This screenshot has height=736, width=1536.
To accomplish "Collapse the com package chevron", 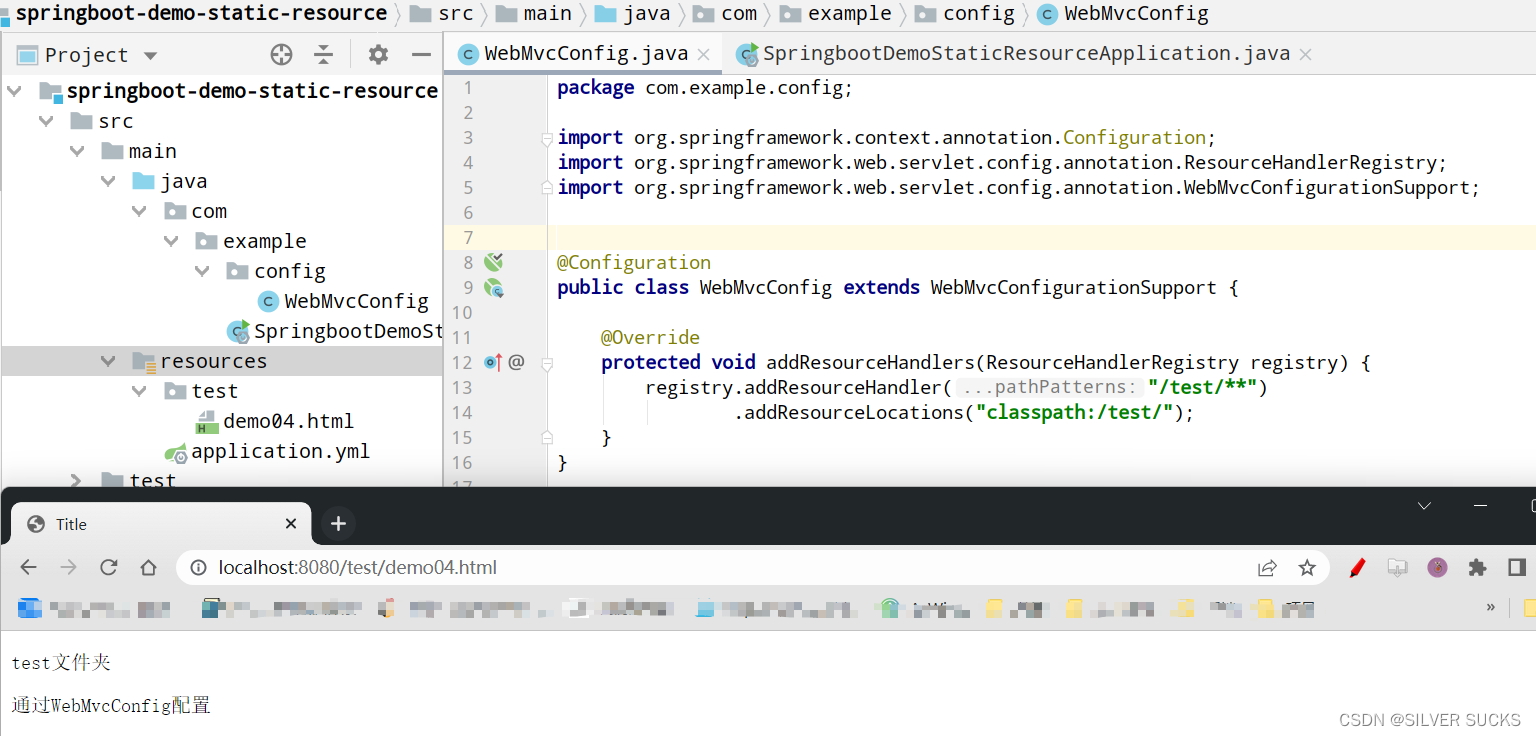I will pos(139,211).
